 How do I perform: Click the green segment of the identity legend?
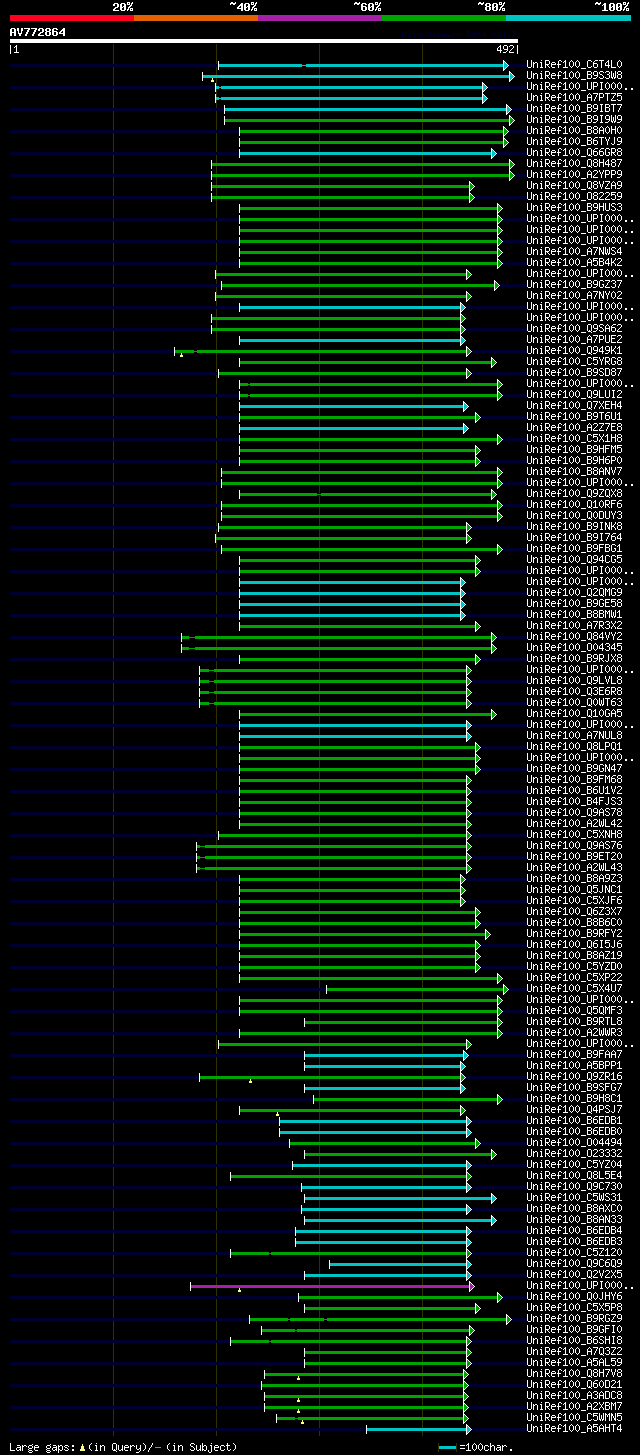[x=444, y=18]
